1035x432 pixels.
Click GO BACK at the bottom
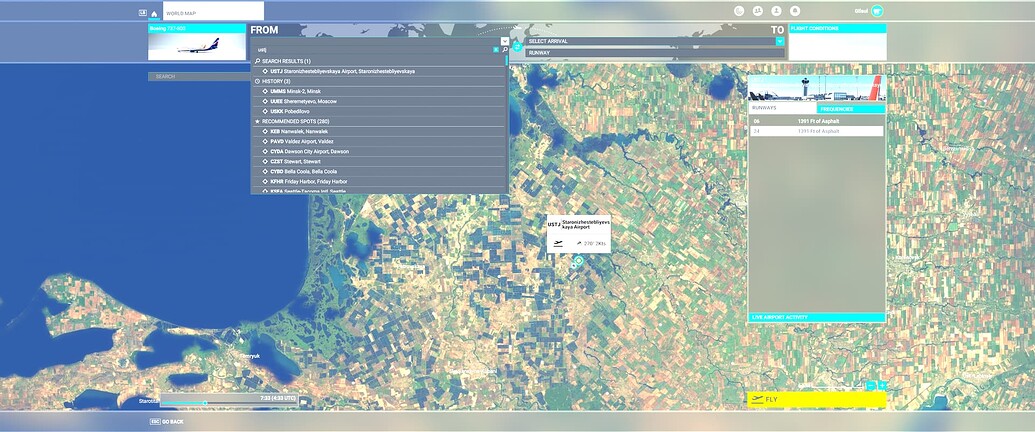[x=166, y=422]
